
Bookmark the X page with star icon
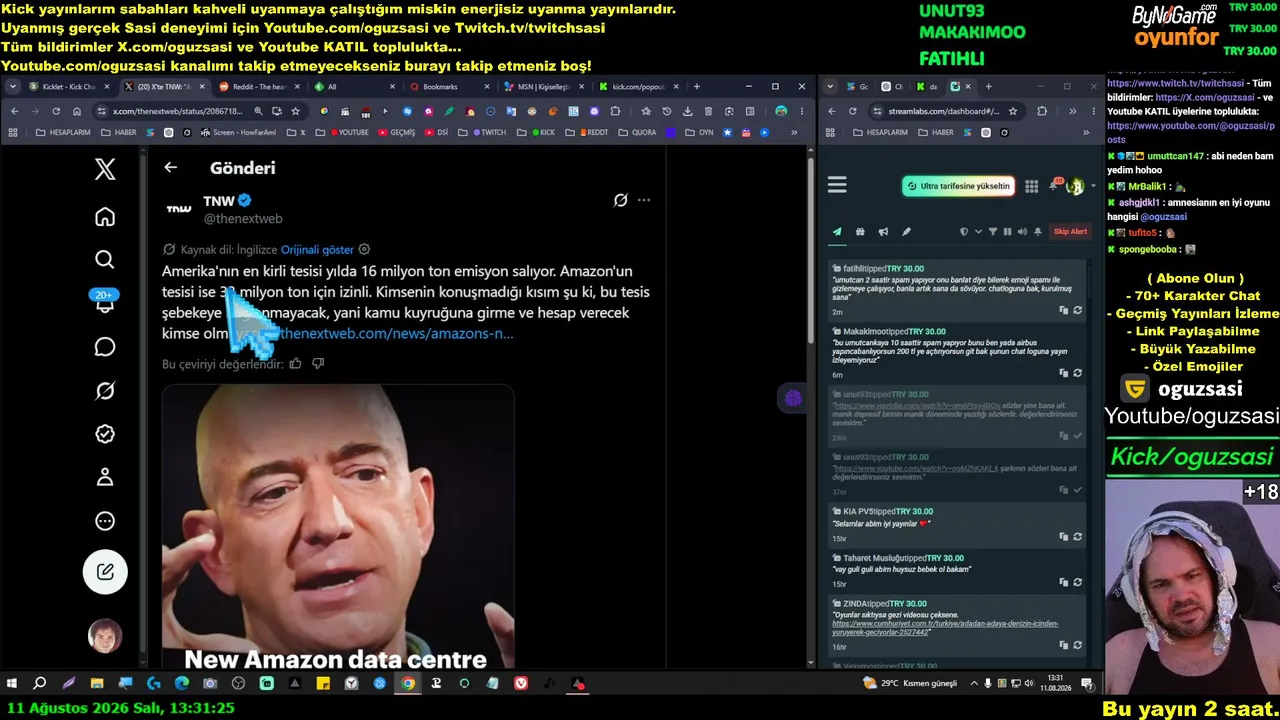click(295, 111)
